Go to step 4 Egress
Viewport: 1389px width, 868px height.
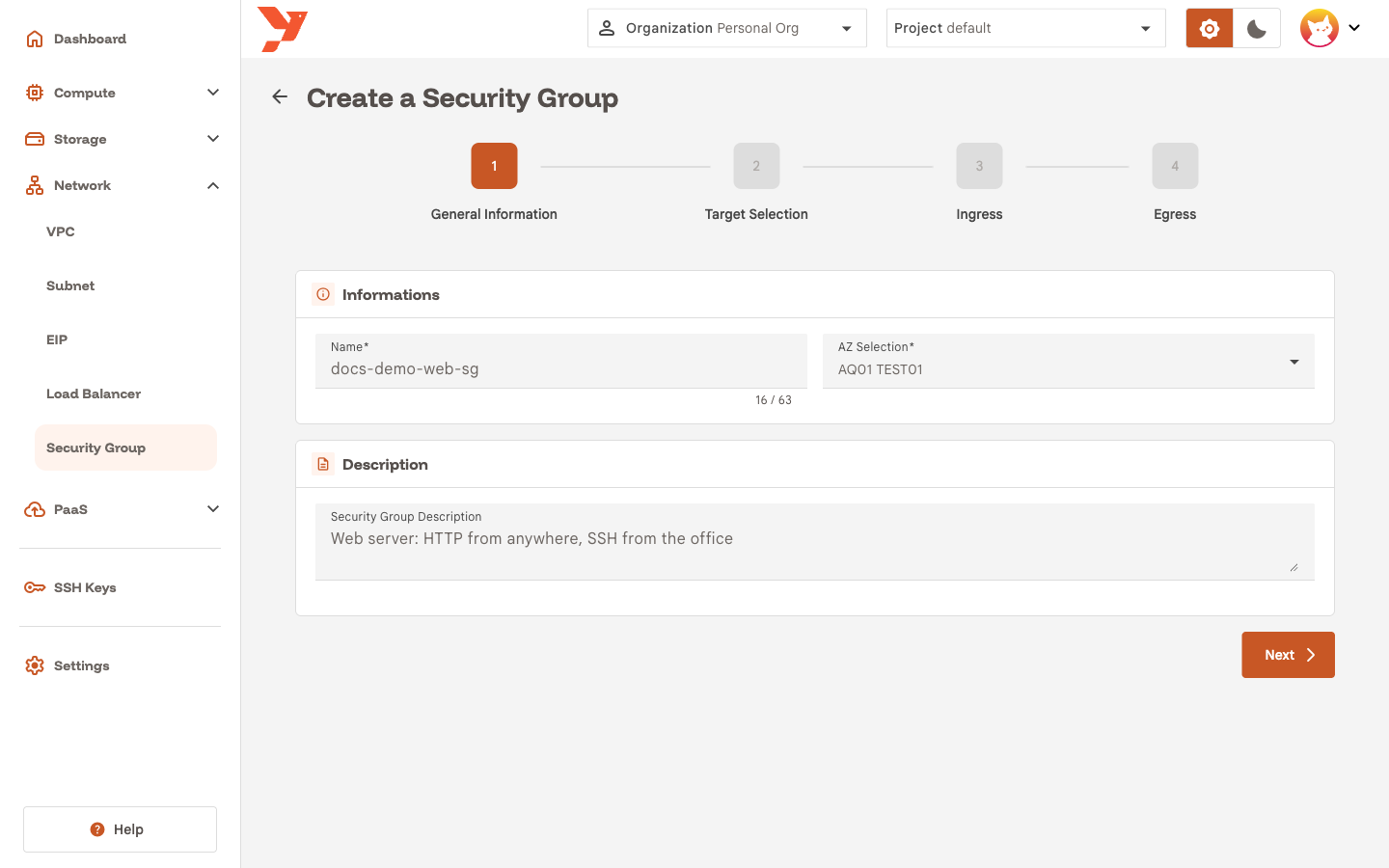pyautogui.click(x=1175, y=166)
